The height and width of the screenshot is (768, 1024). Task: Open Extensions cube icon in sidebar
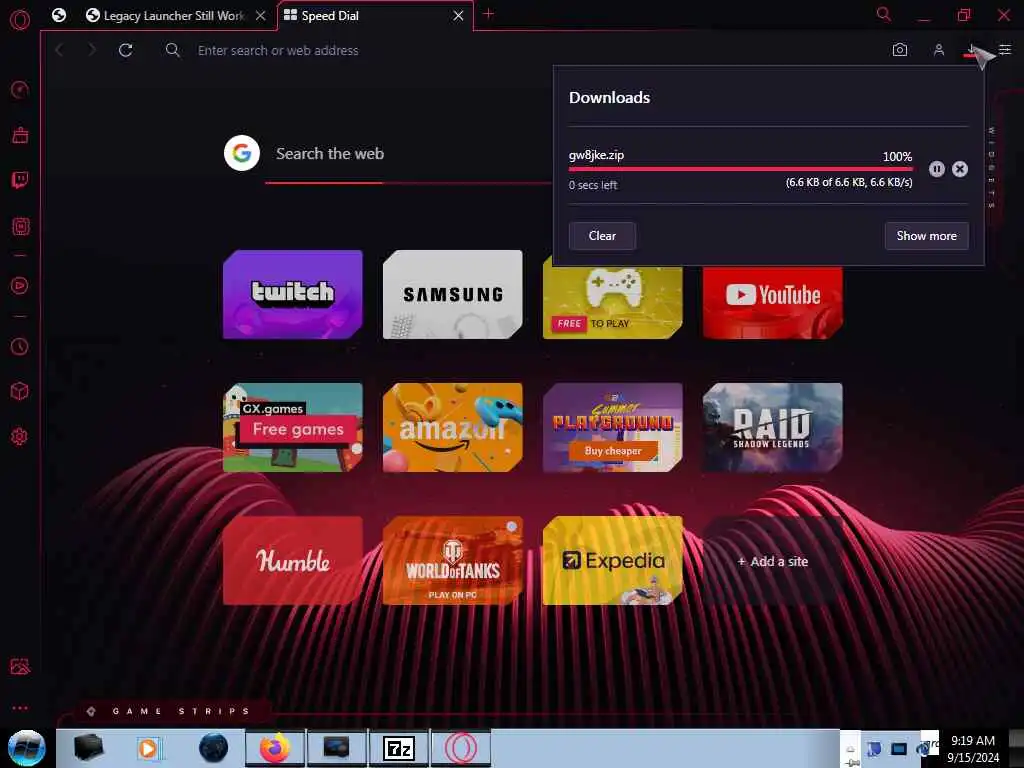click(20, 391)
